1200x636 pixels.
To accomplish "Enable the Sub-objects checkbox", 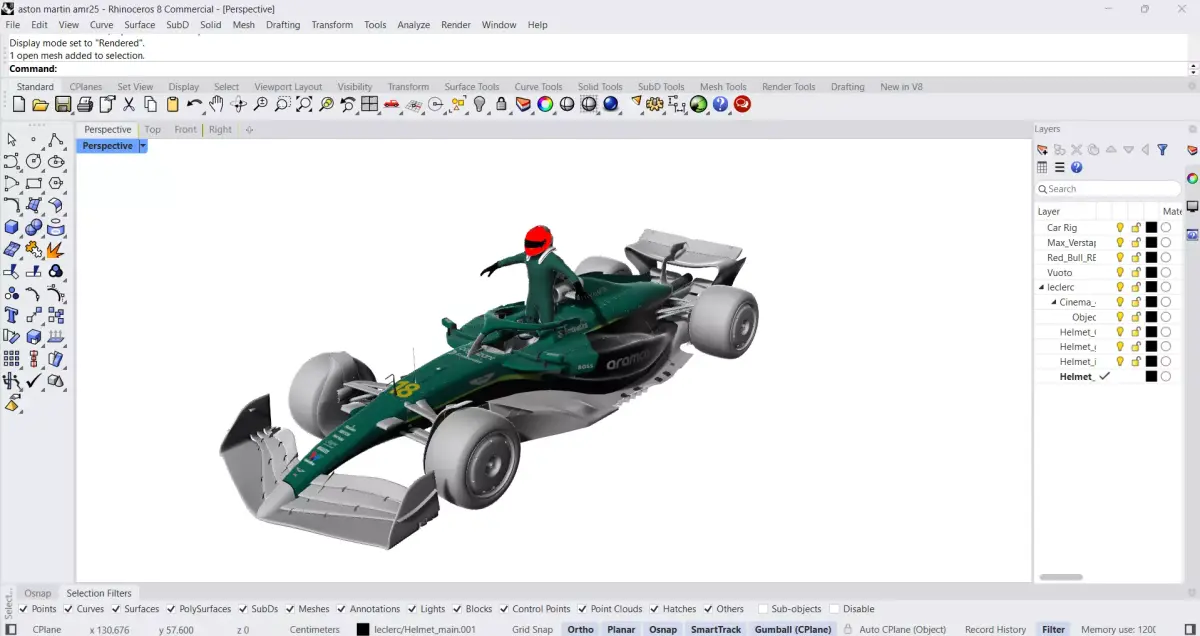I will [763, 609].
